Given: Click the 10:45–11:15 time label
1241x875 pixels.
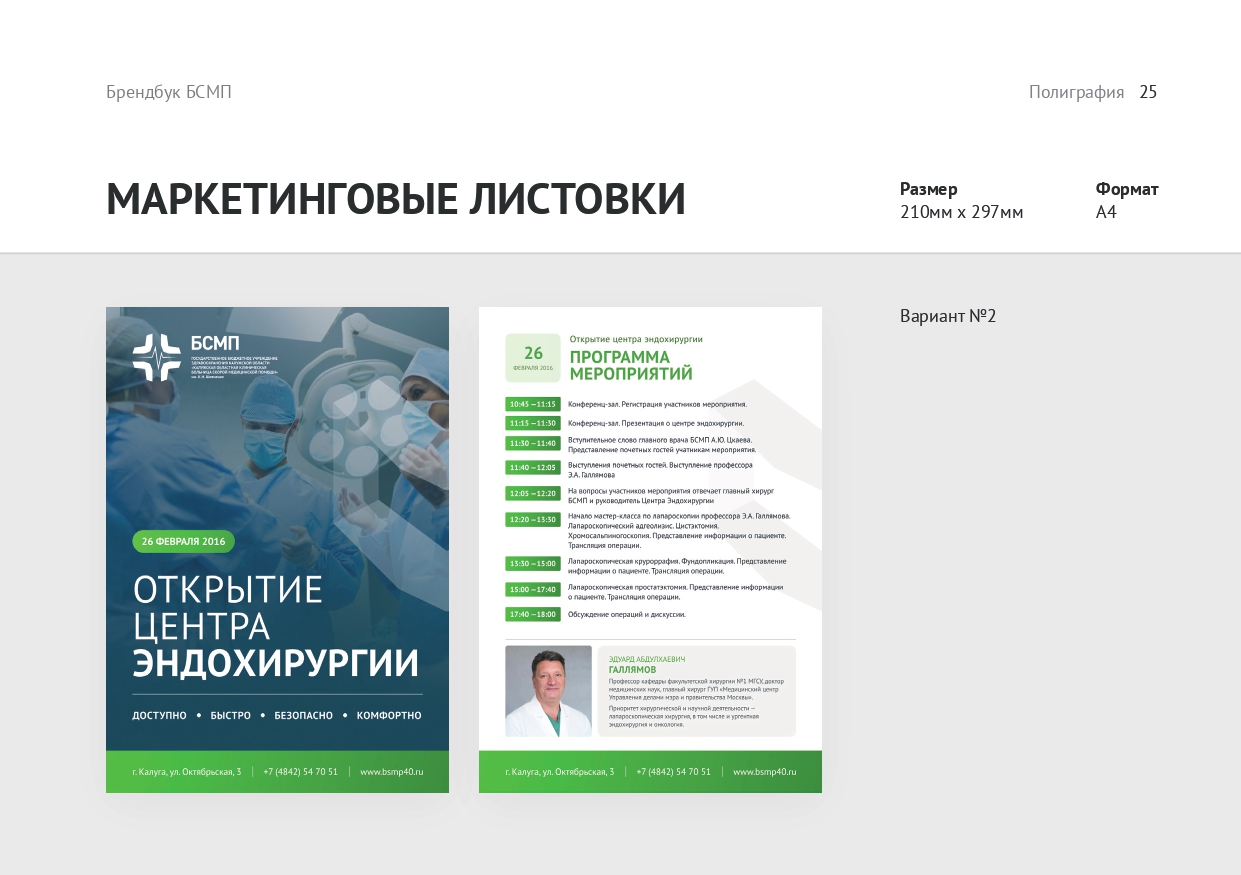Looking at the screenshot, I should click(532, 404).
